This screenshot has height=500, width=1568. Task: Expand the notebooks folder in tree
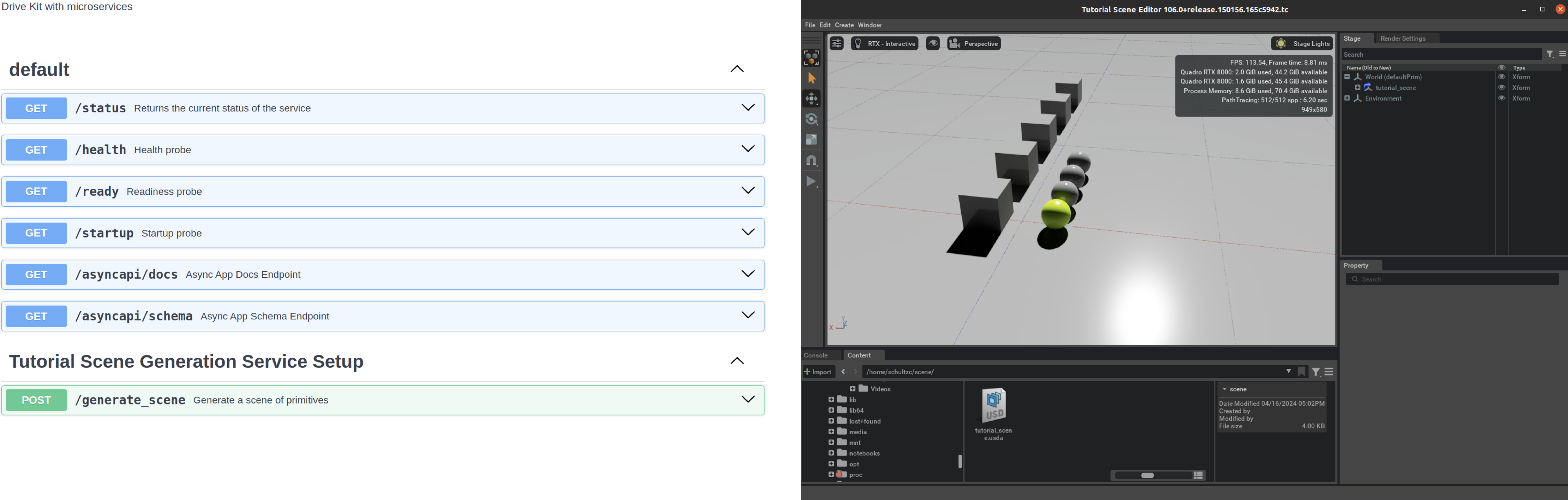[x=831, y=453]
